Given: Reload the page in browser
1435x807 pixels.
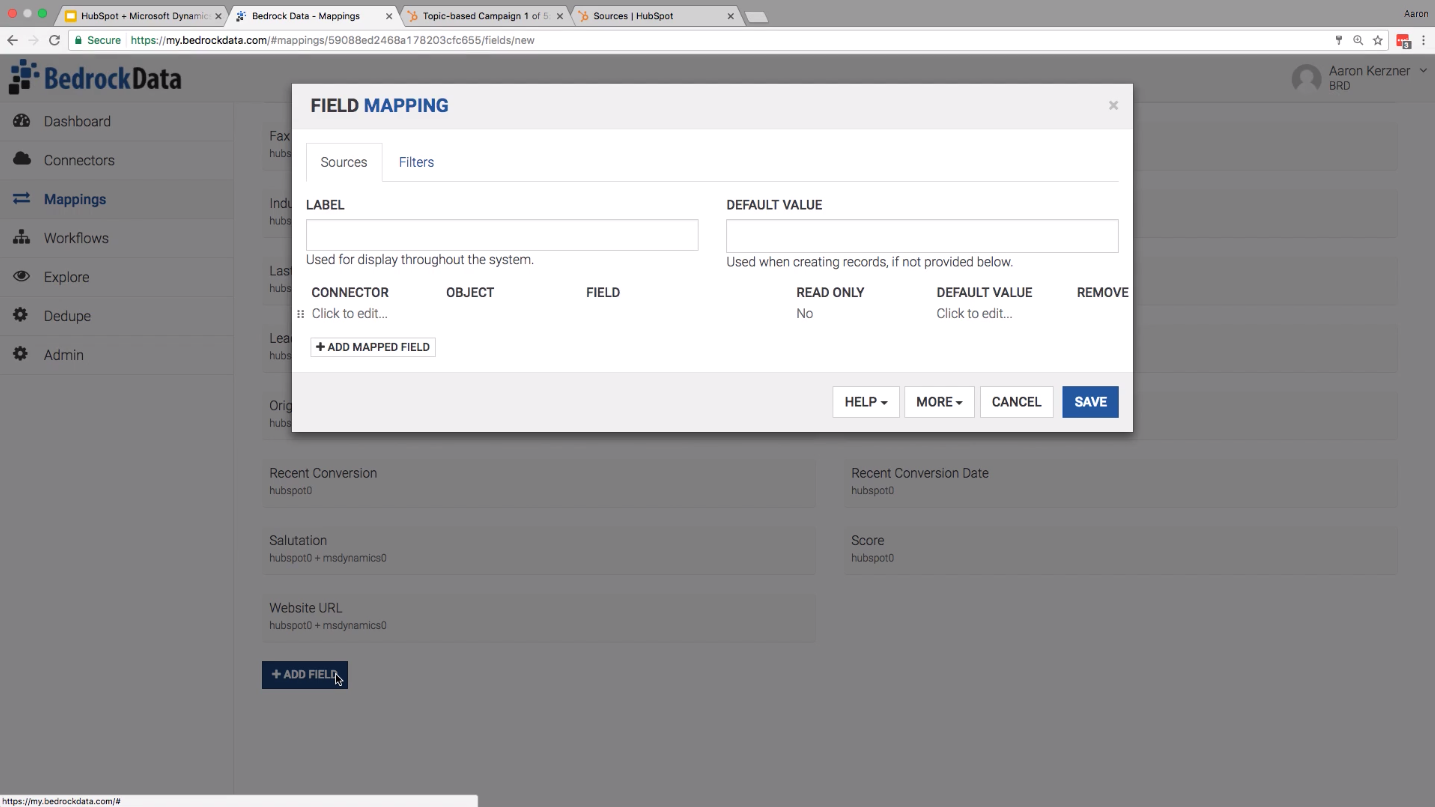Looking at the screenshot, I should [54, 41].
